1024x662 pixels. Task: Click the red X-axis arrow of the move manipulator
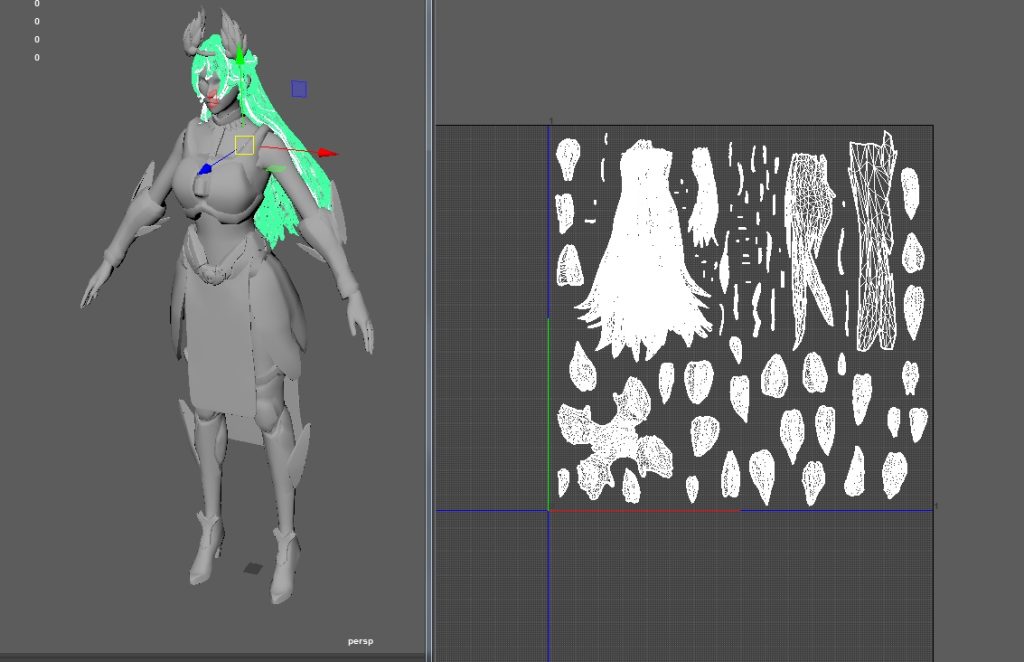[328, 153]
